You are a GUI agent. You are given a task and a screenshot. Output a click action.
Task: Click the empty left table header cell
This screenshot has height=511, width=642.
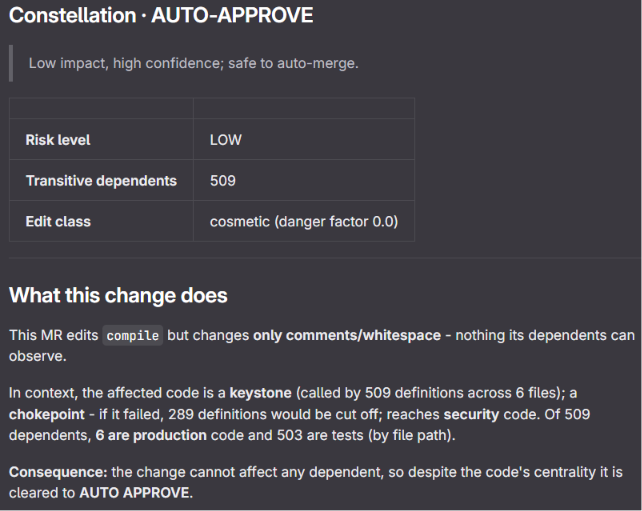tap(101, 109)
